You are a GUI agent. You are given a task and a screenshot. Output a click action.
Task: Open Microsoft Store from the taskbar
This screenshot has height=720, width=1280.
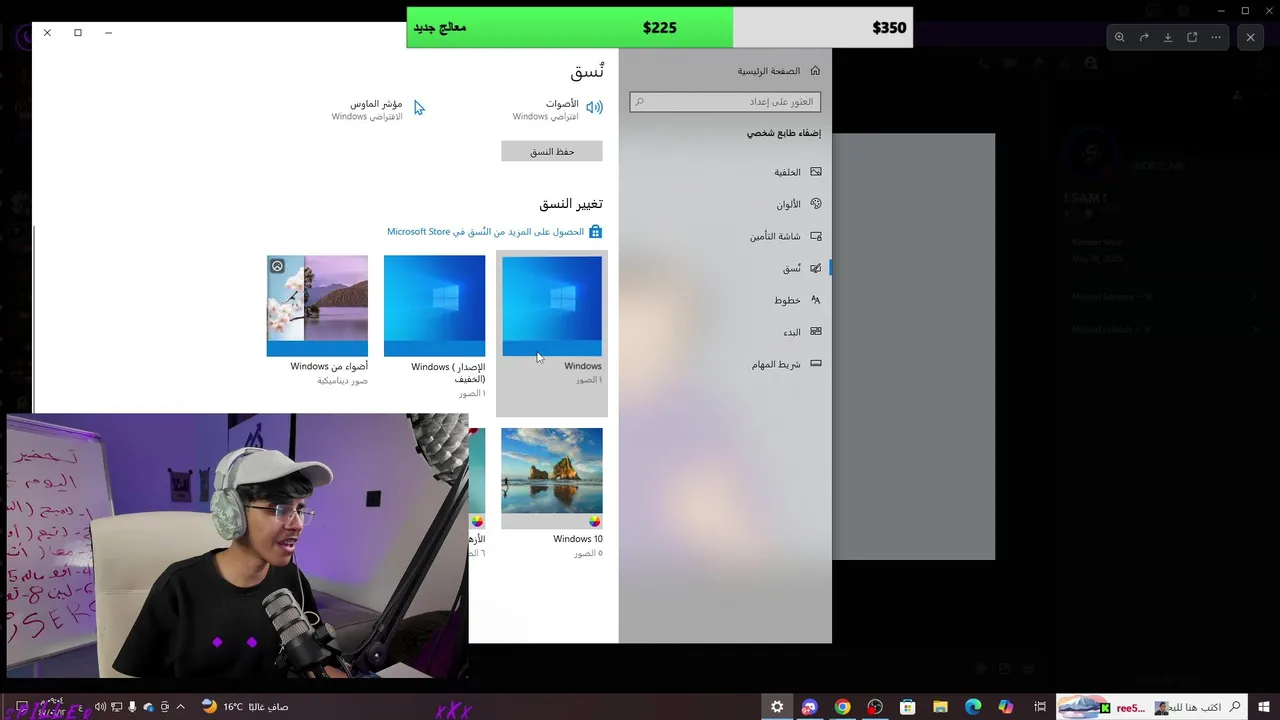[908, 707]
